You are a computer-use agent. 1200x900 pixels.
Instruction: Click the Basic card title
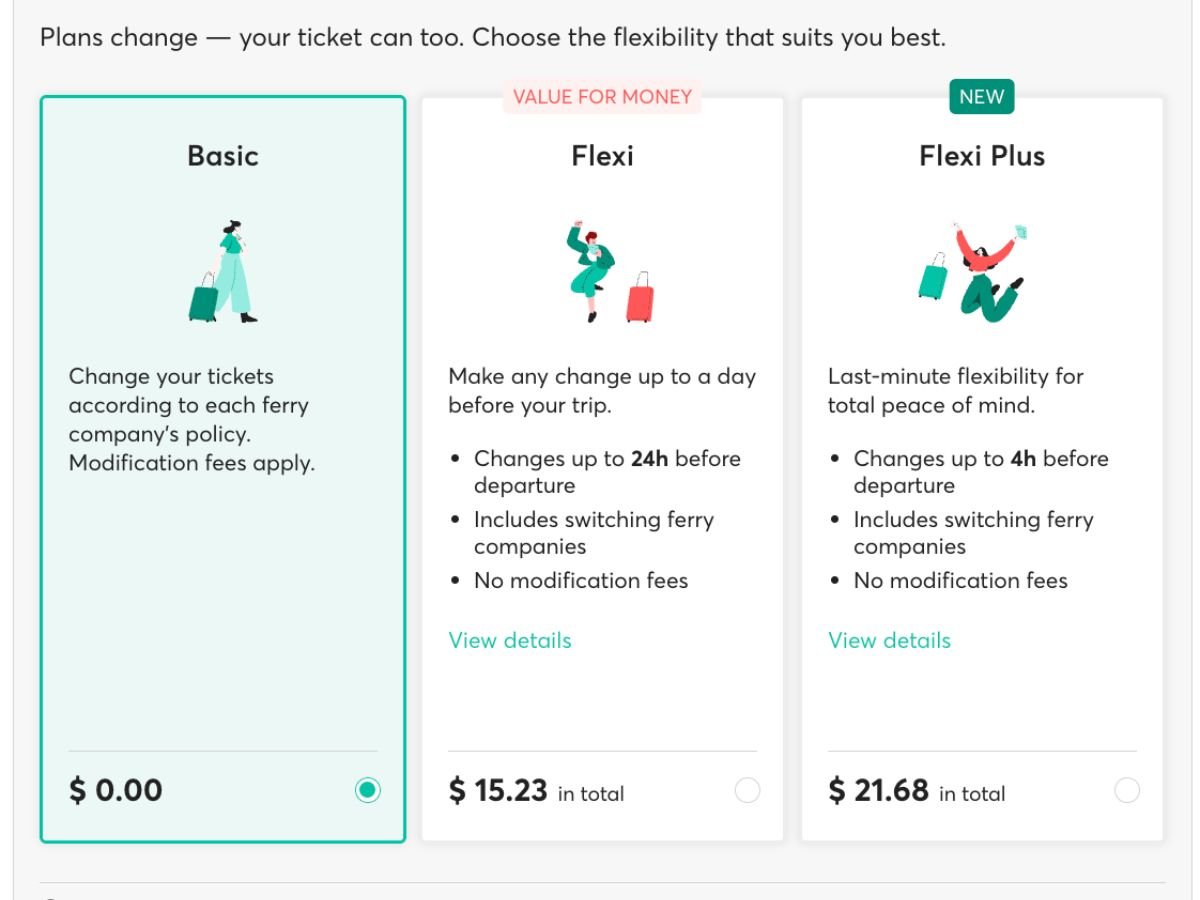[223, 156]
